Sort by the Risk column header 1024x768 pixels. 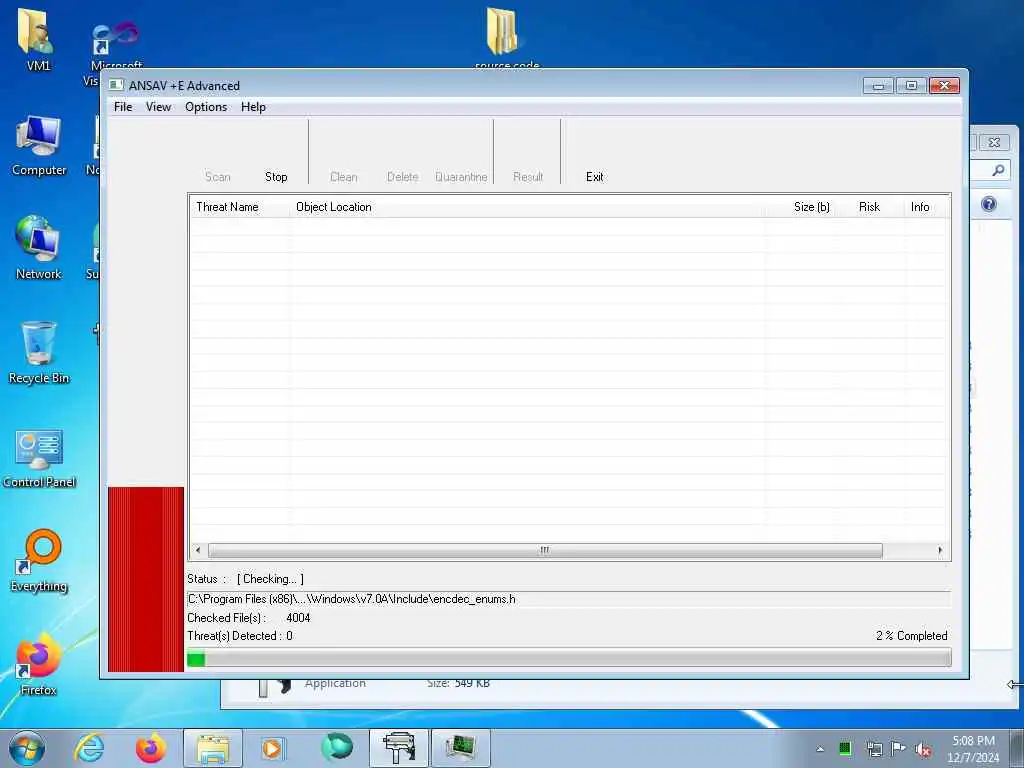click(870, 207)
